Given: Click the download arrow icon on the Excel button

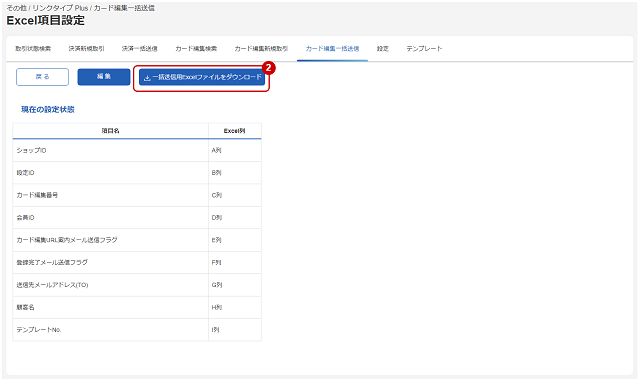Looking at the screenshot, I should (147, 78).
